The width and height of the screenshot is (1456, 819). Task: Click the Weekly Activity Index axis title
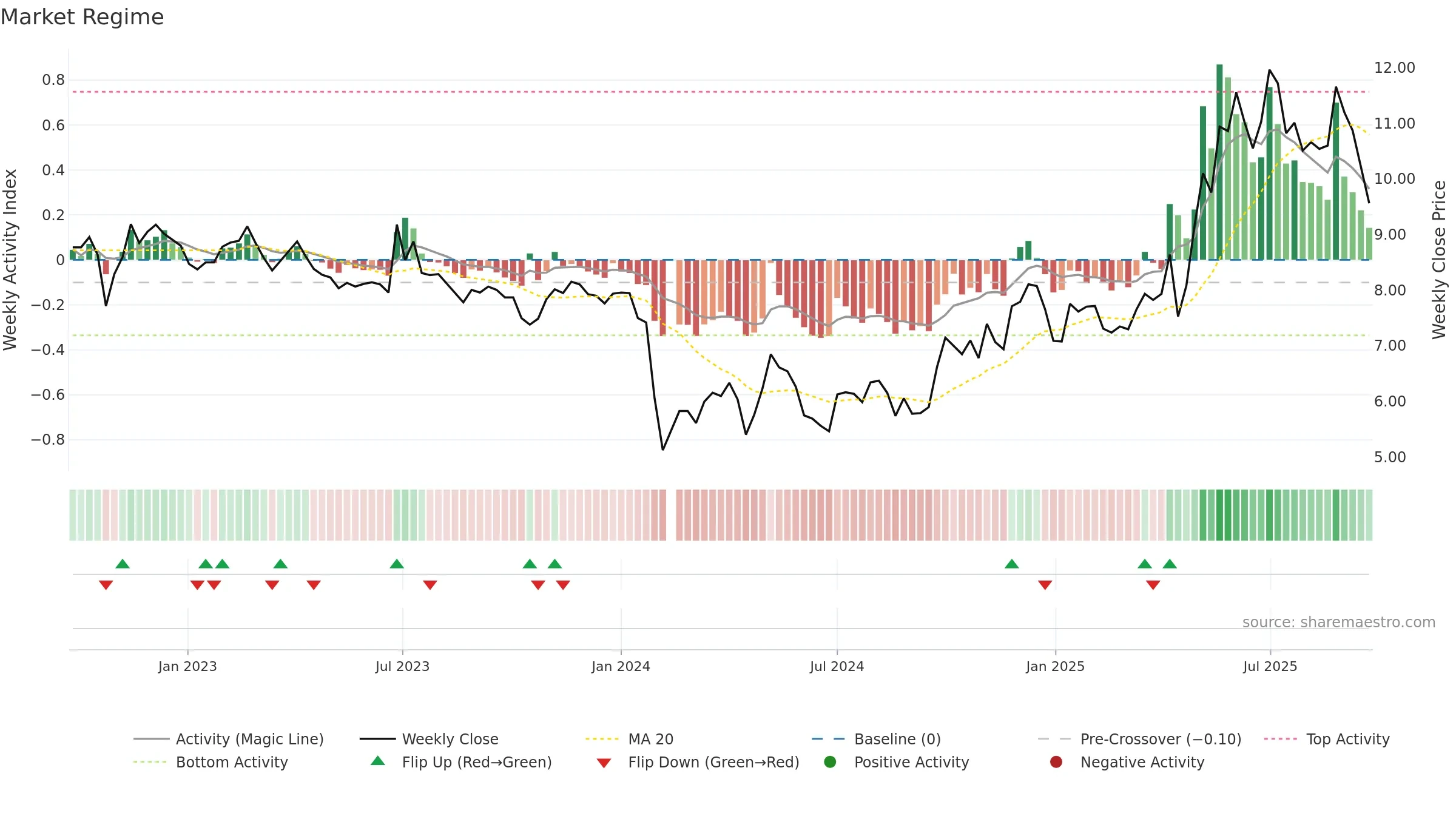pyautogui.click(x=10, y=260)
